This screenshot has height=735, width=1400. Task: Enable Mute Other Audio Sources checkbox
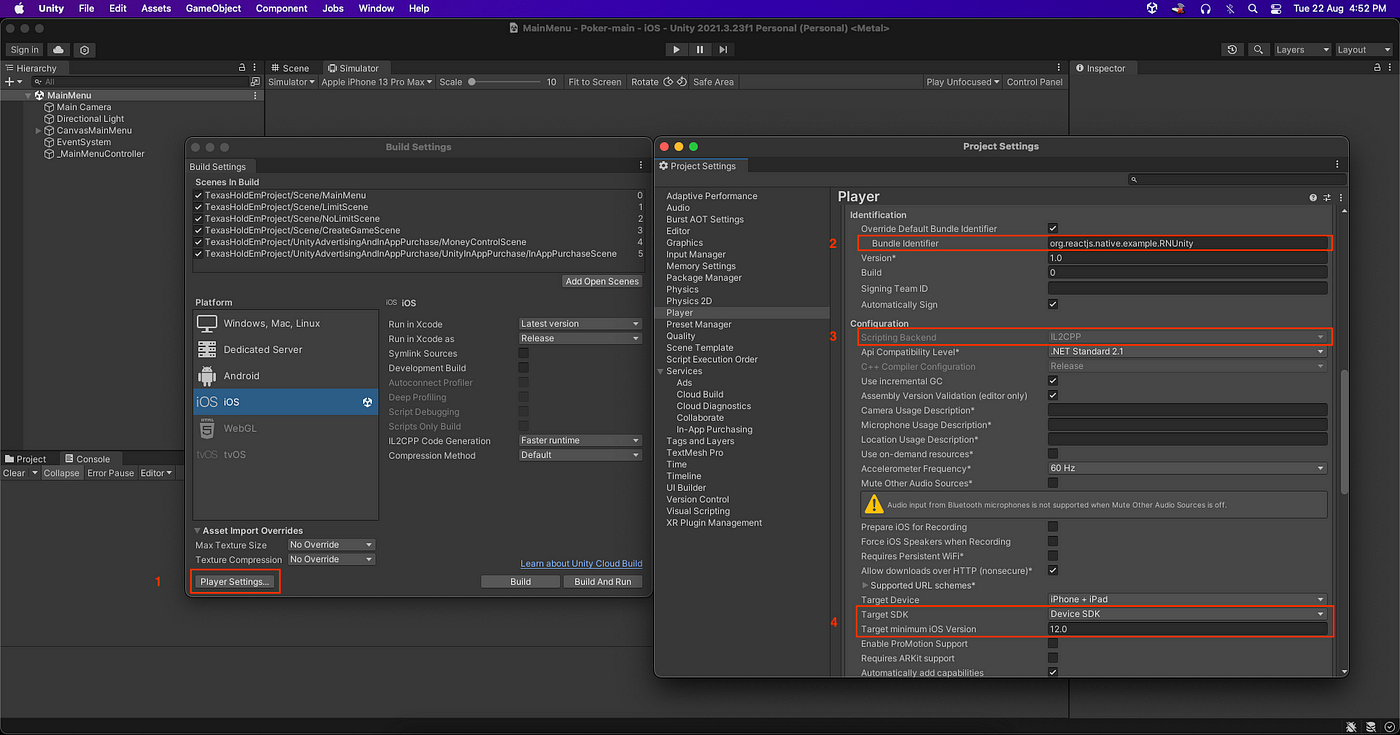click(1053, 483)
